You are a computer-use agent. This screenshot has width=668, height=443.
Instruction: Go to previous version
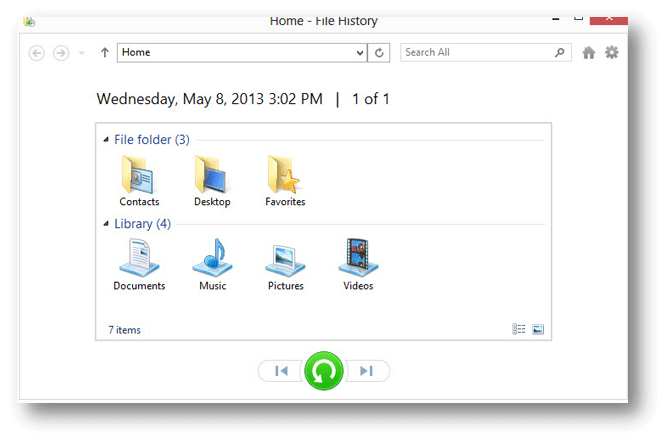pyautogui.click(x=281, y=371)
